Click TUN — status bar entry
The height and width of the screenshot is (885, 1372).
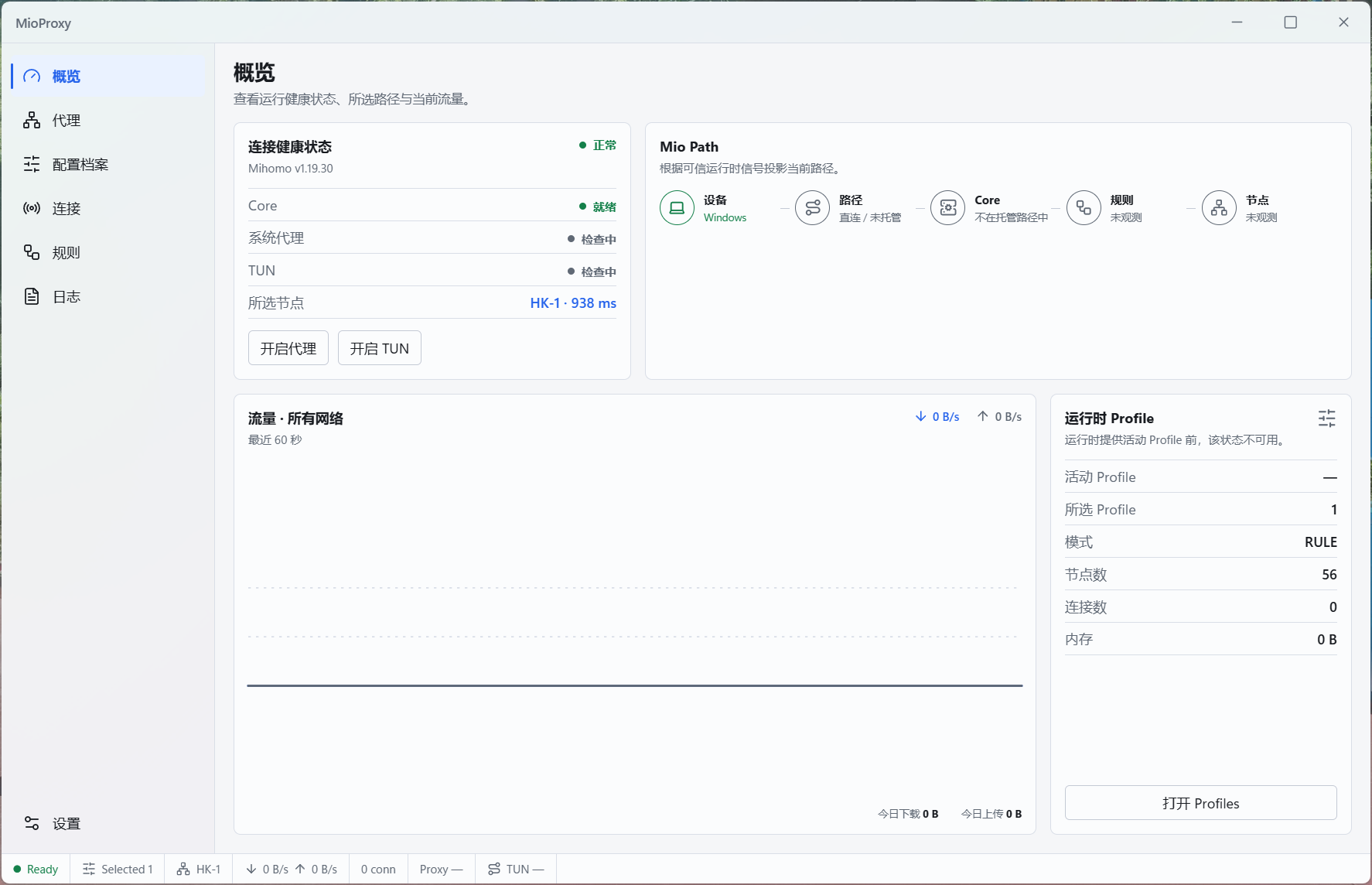click(x=516, y=869)
